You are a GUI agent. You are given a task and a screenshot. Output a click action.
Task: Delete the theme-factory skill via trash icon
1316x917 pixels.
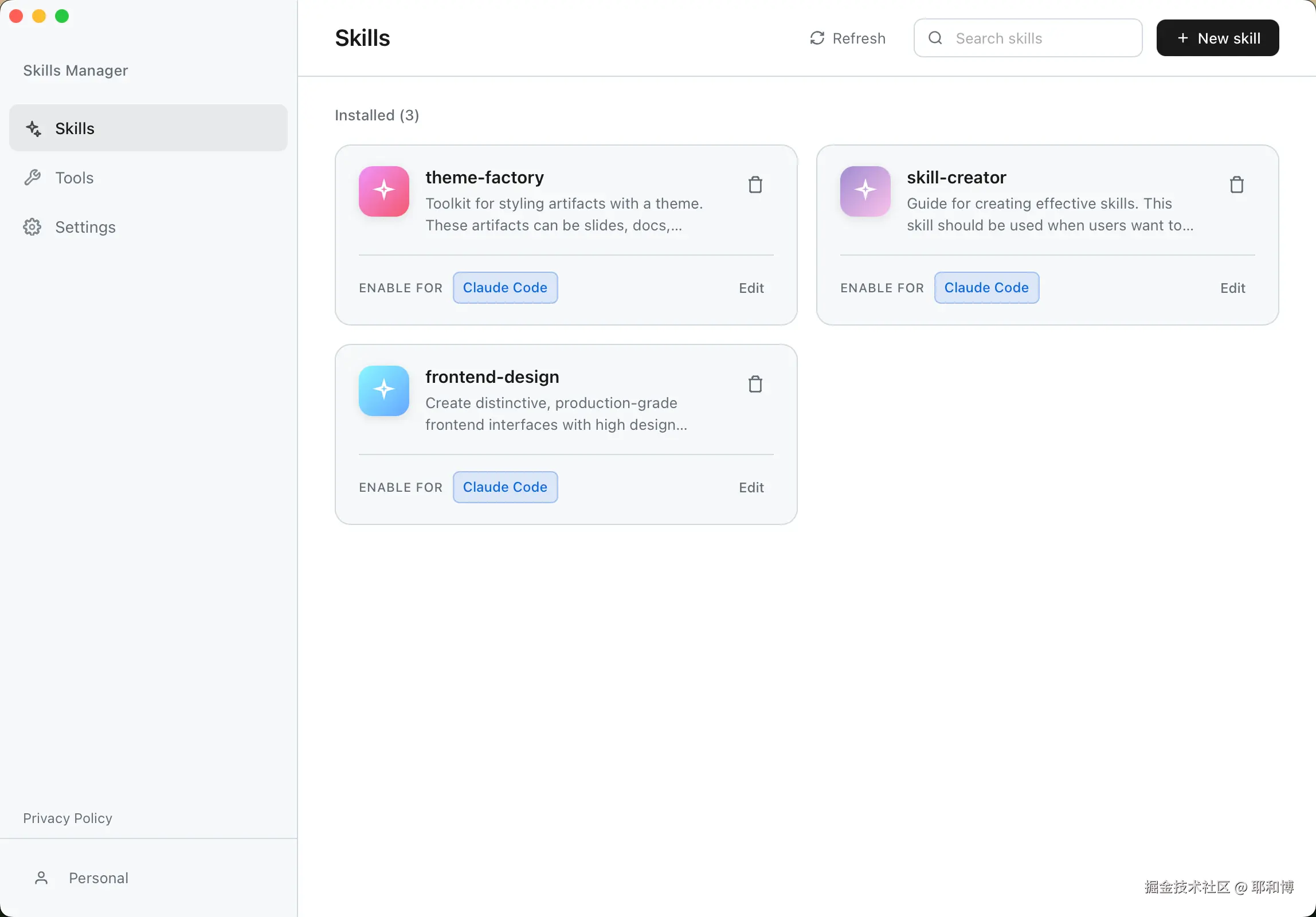(x=755, y=185)
